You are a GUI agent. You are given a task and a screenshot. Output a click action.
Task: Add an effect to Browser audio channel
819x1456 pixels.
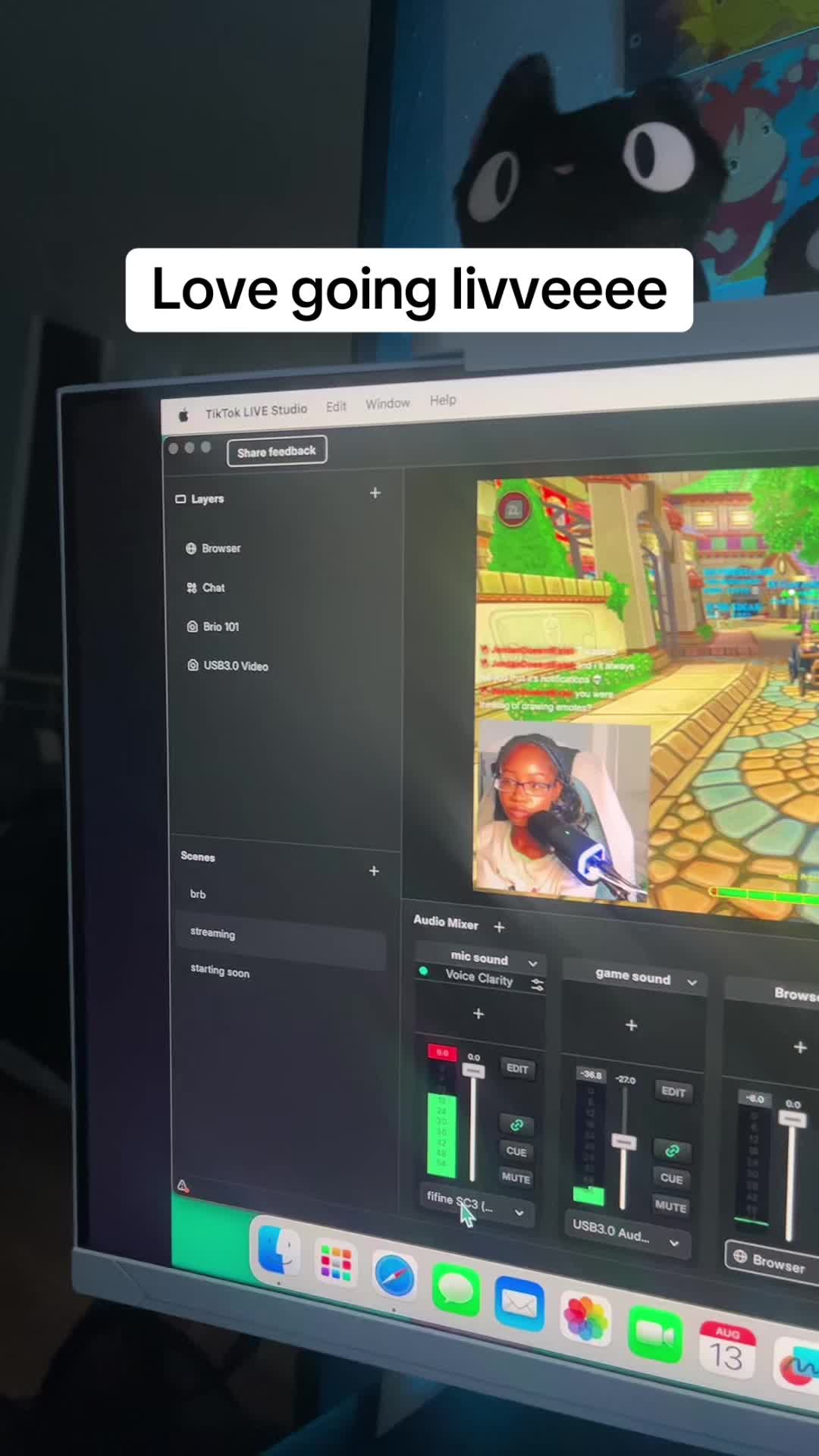(800, 1047)
